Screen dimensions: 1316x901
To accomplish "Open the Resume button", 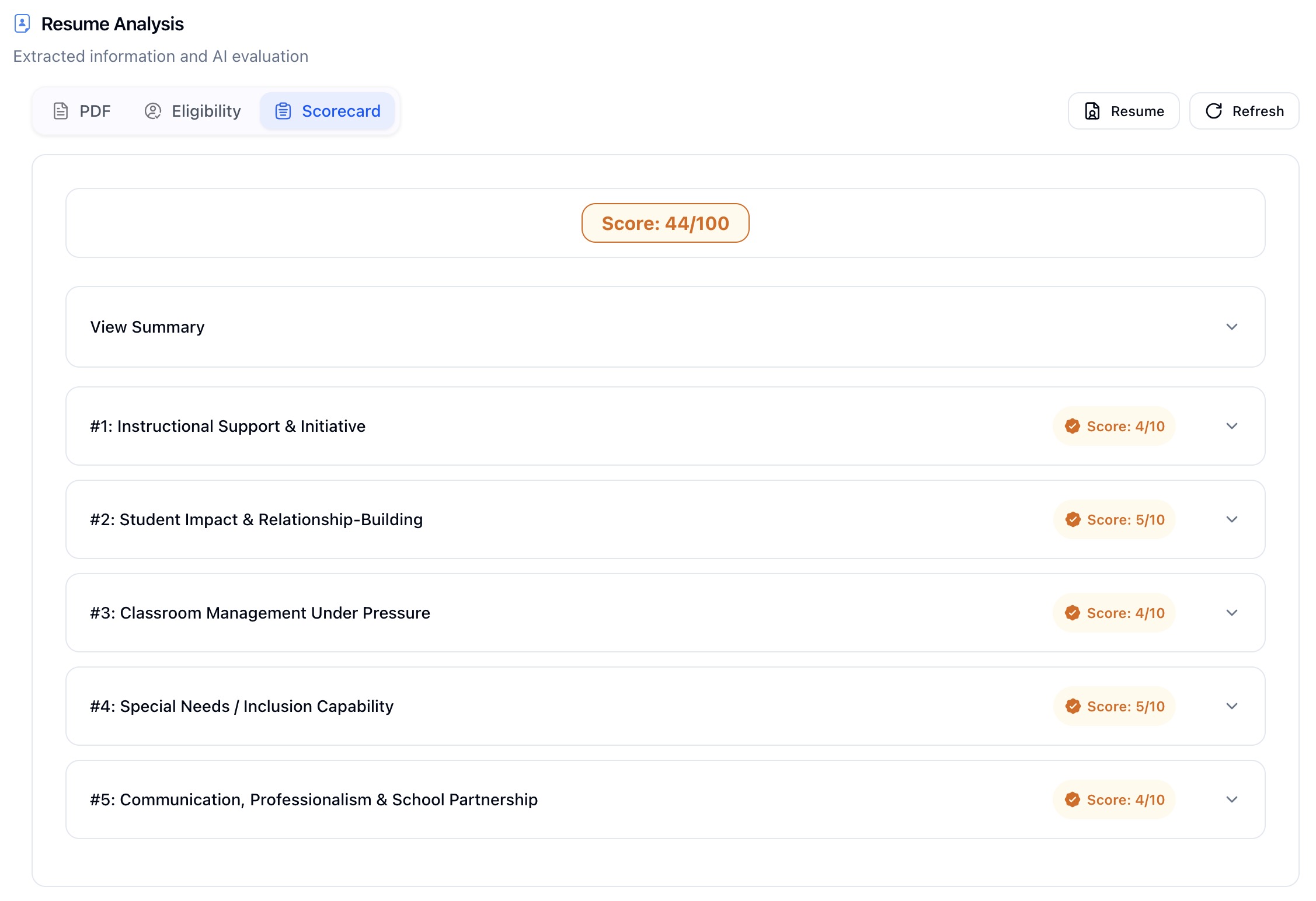I will tap(1123, 111).
